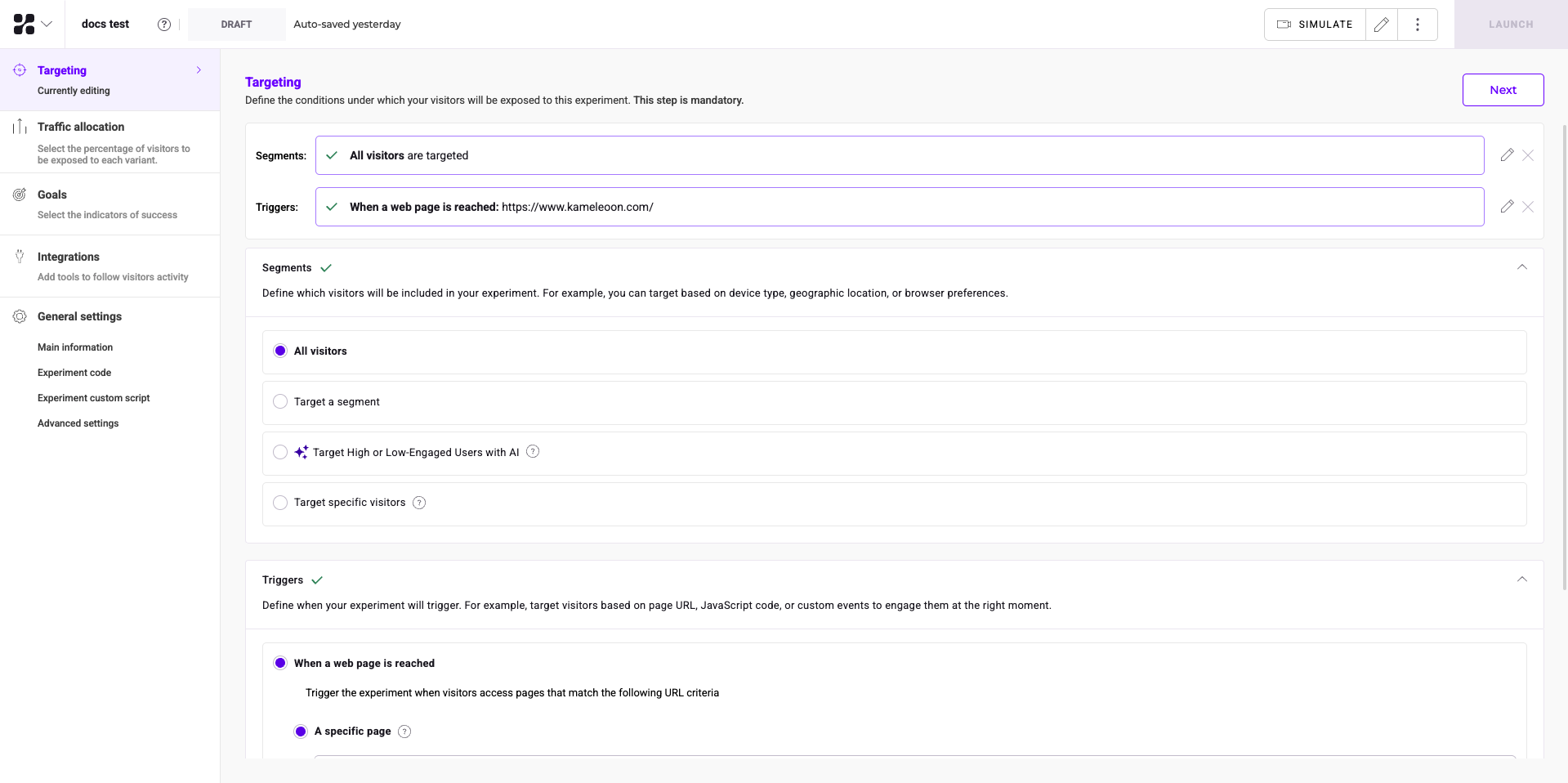Select the Target a segment radio option
The width and height of the screenshot is (1568, 783).
coord(280,402)
